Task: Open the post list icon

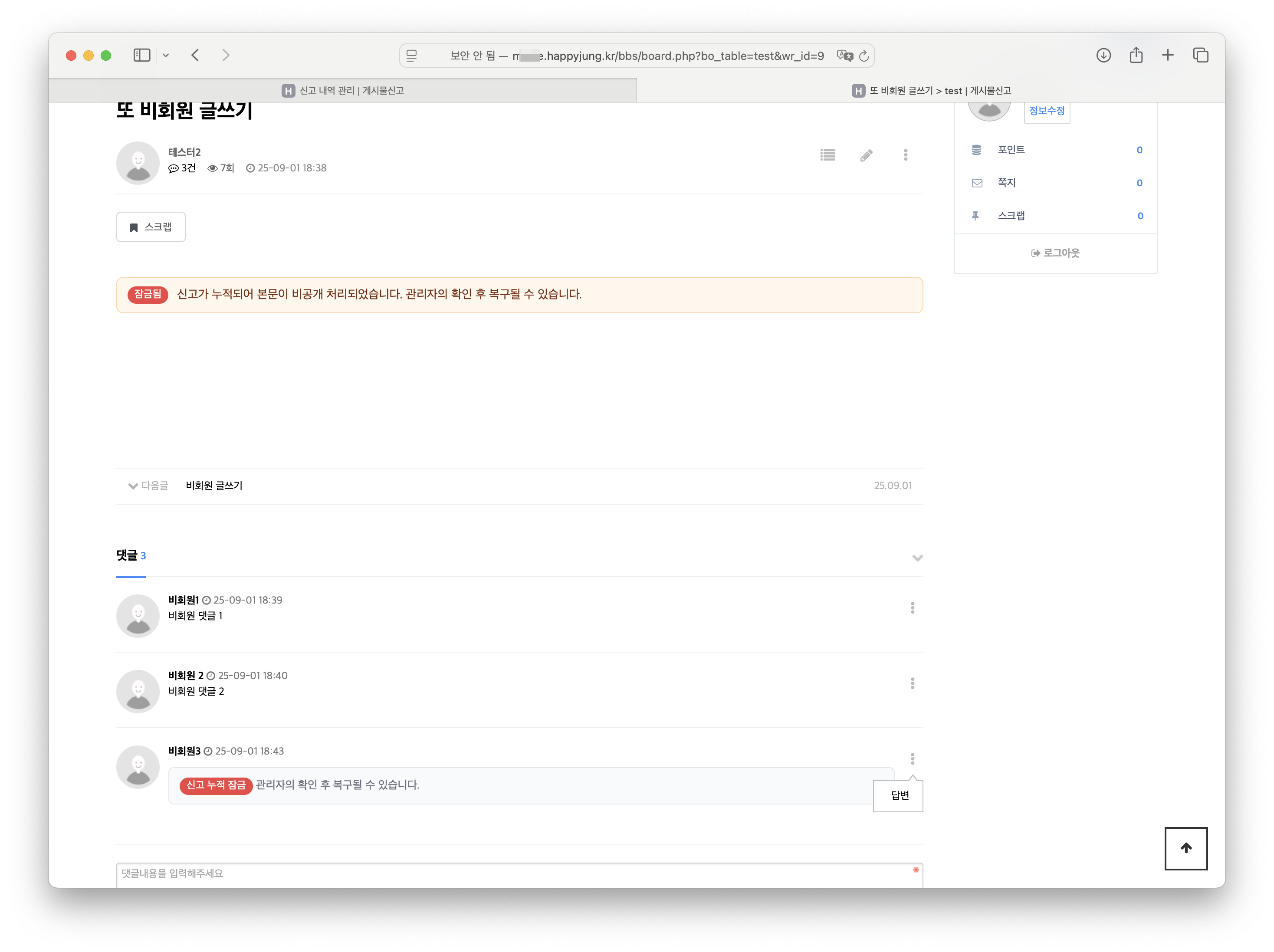Action: [827, 155]
